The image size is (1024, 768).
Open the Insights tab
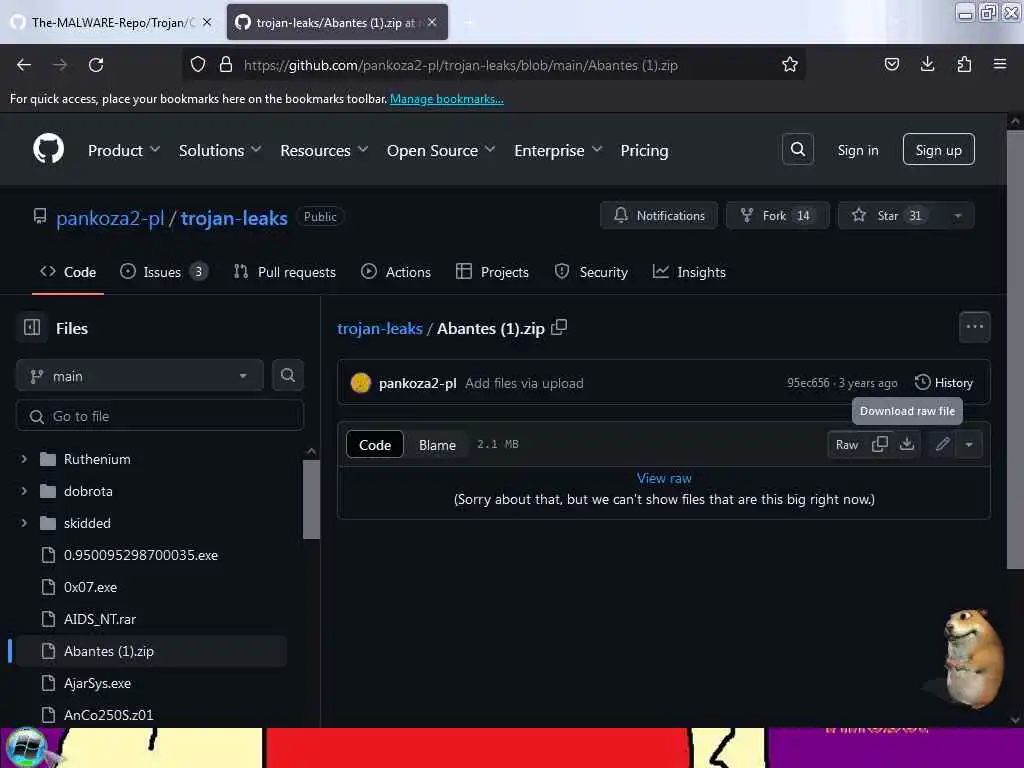[x=689, y=272]
